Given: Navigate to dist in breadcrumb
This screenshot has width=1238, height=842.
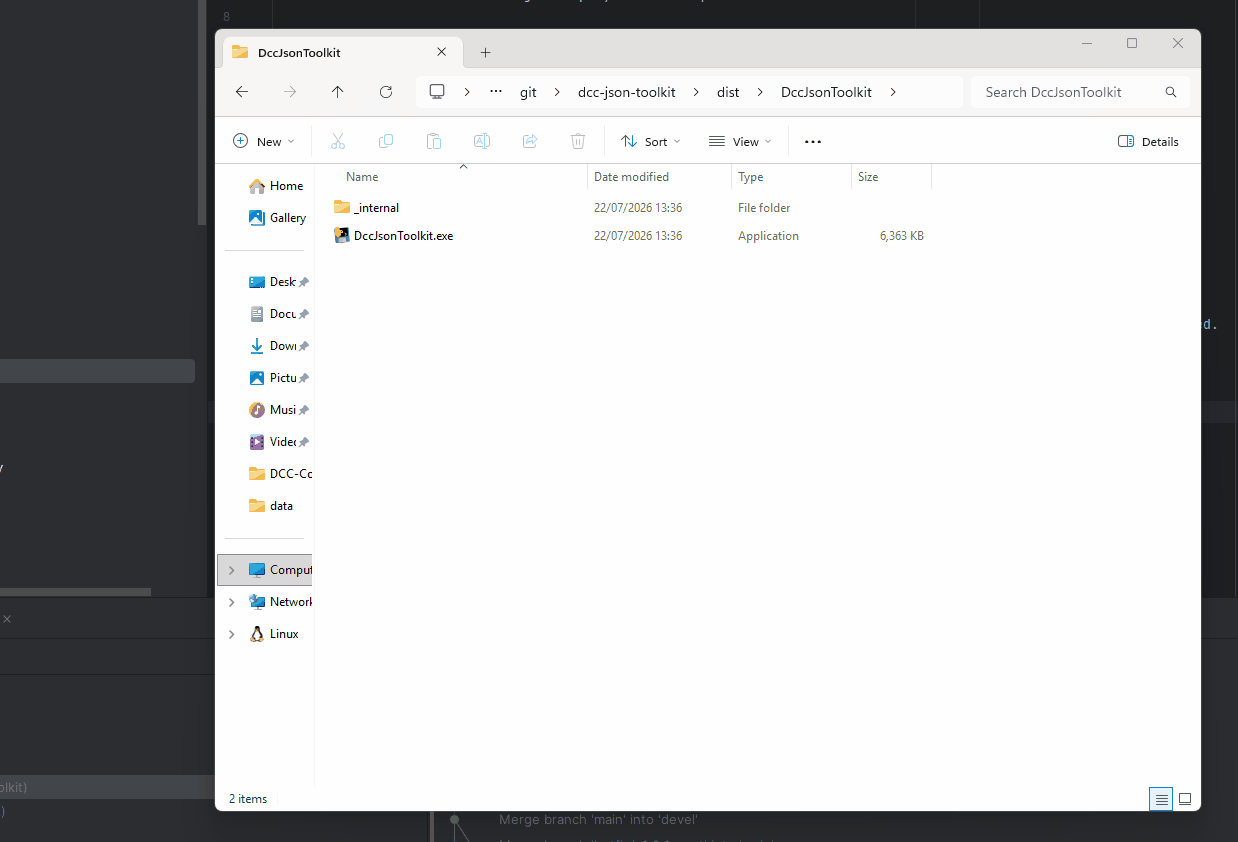Looking at the screenshot, I should 728,92.
